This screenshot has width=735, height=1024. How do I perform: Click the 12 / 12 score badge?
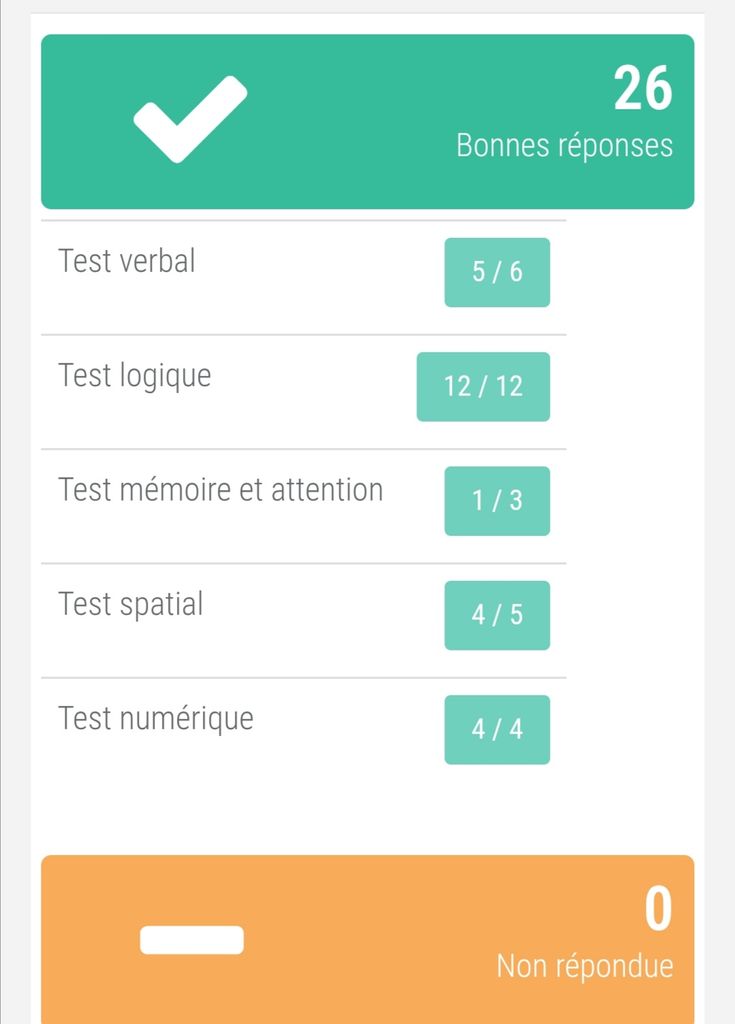pos(483,386)
